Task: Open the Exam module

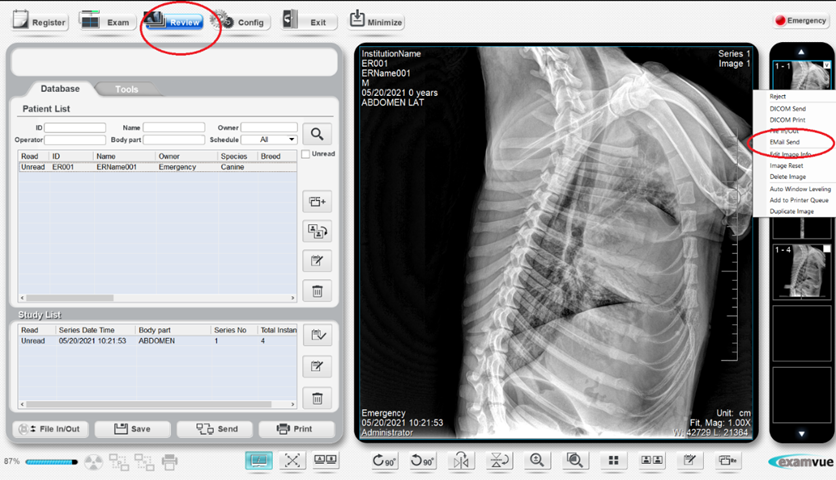Action: click(x=107, y=22)
